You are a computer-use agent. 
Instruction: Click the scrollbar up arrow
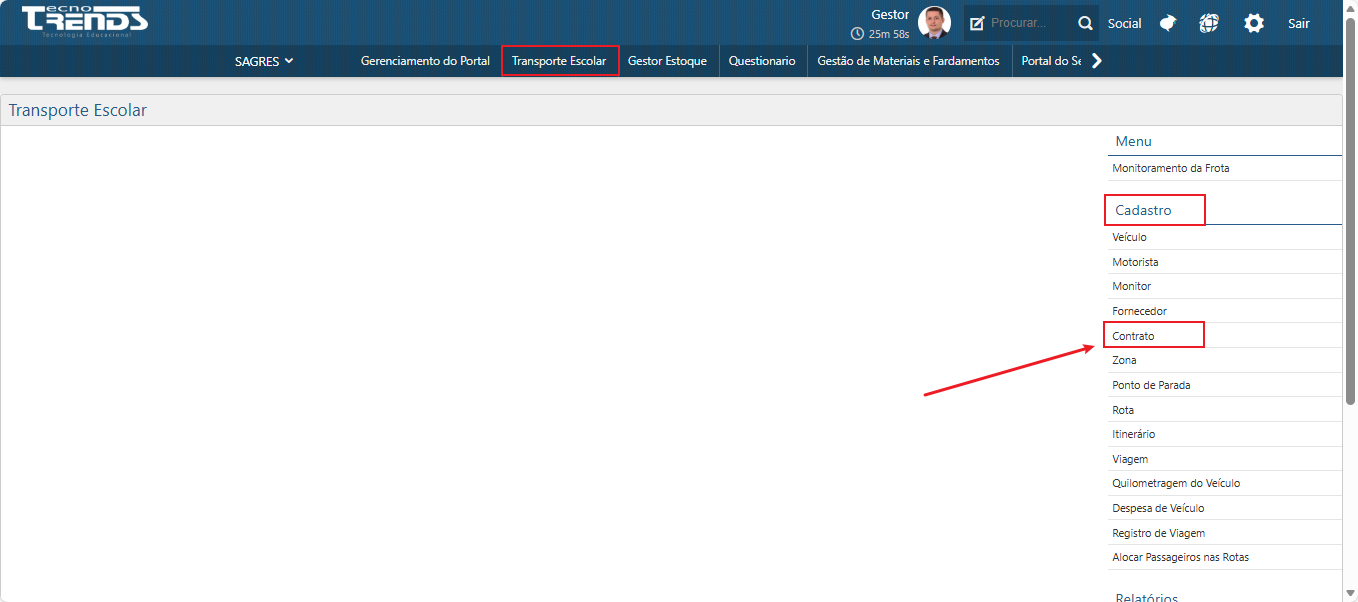(1350, 7)
